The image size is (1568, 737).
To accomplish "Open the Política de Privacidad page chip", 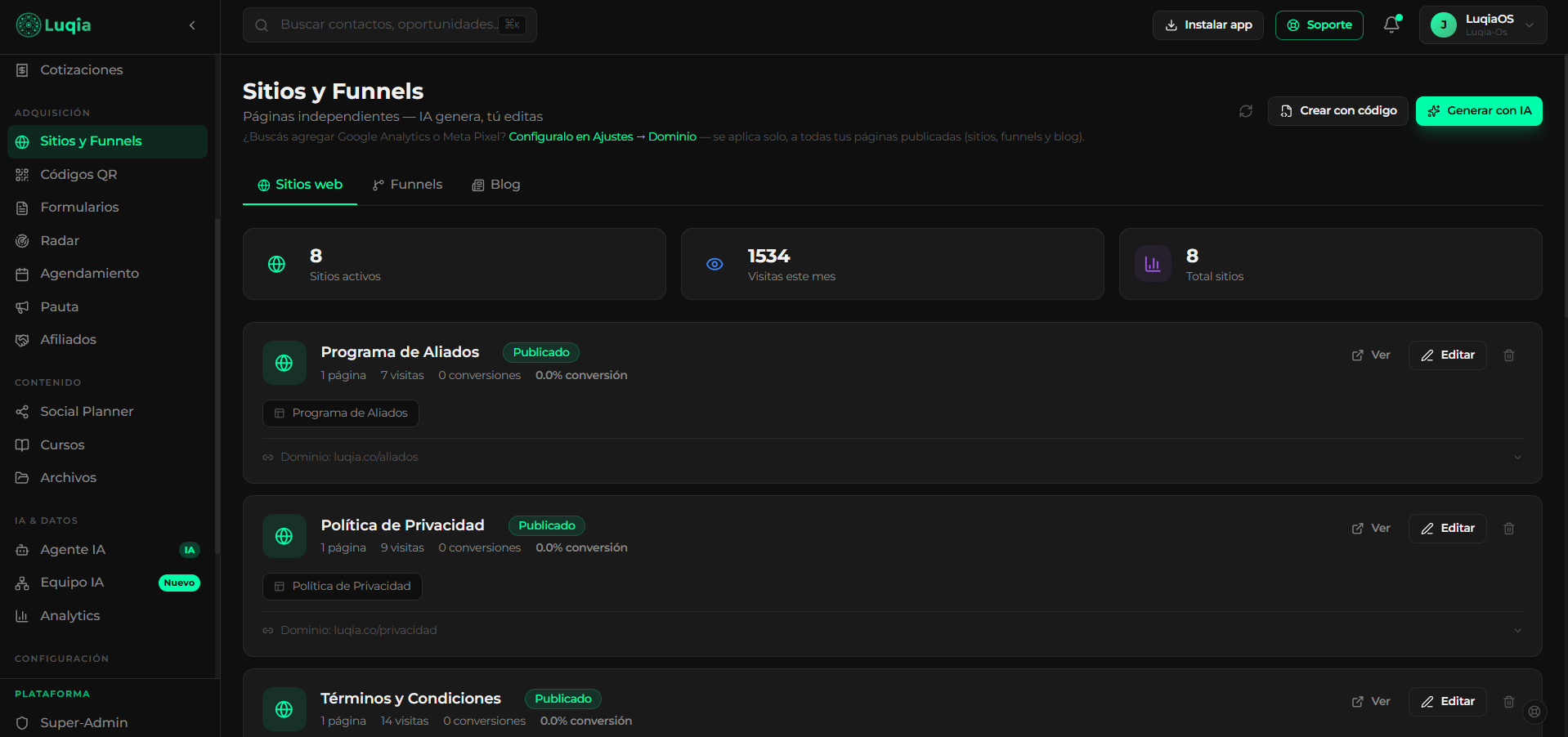I will point(343,587).
